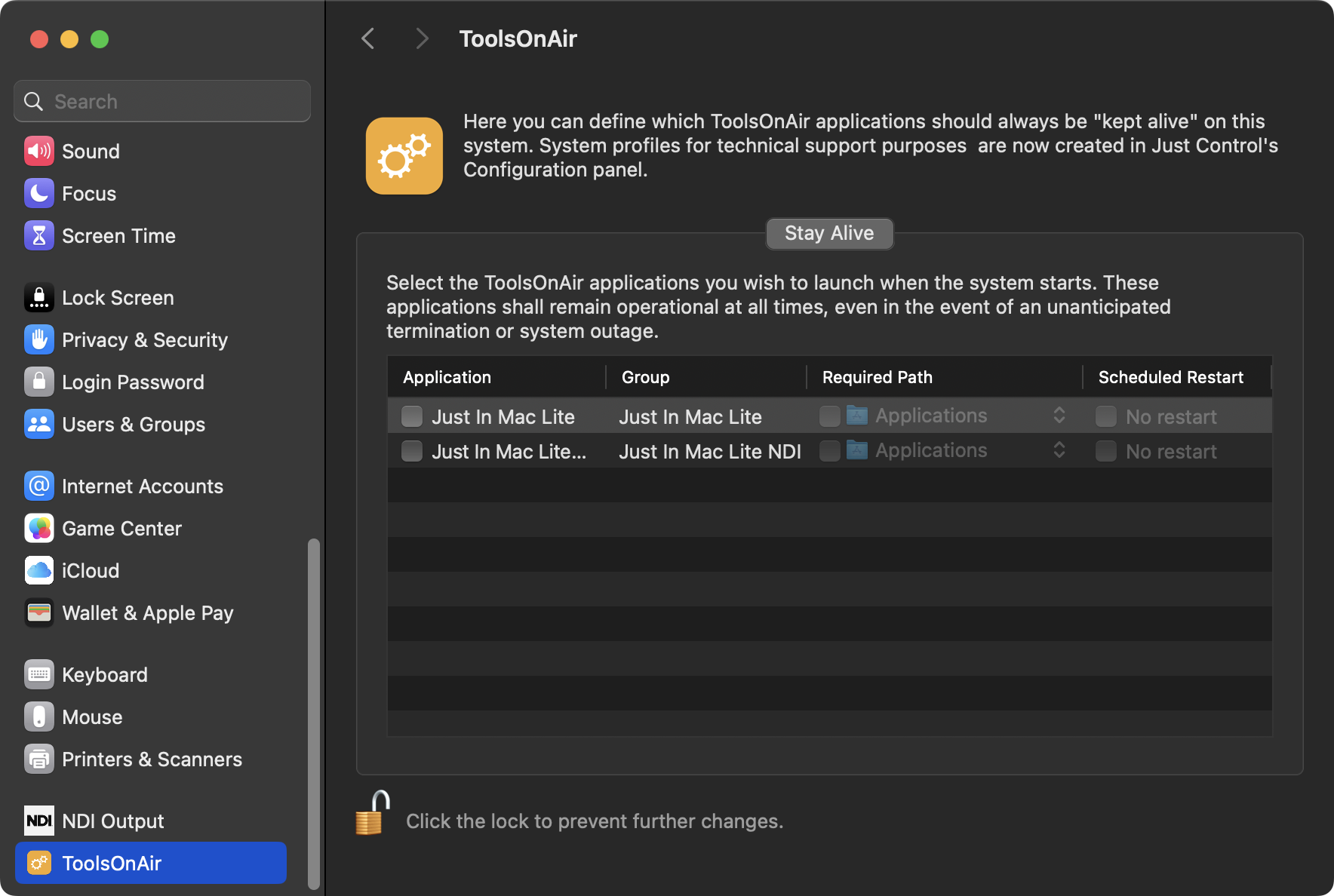Toggle scheduled restart checkbox for Just In Mac Lite NDI
The width and height of the screenshot is (1334, 896).
1106,451
